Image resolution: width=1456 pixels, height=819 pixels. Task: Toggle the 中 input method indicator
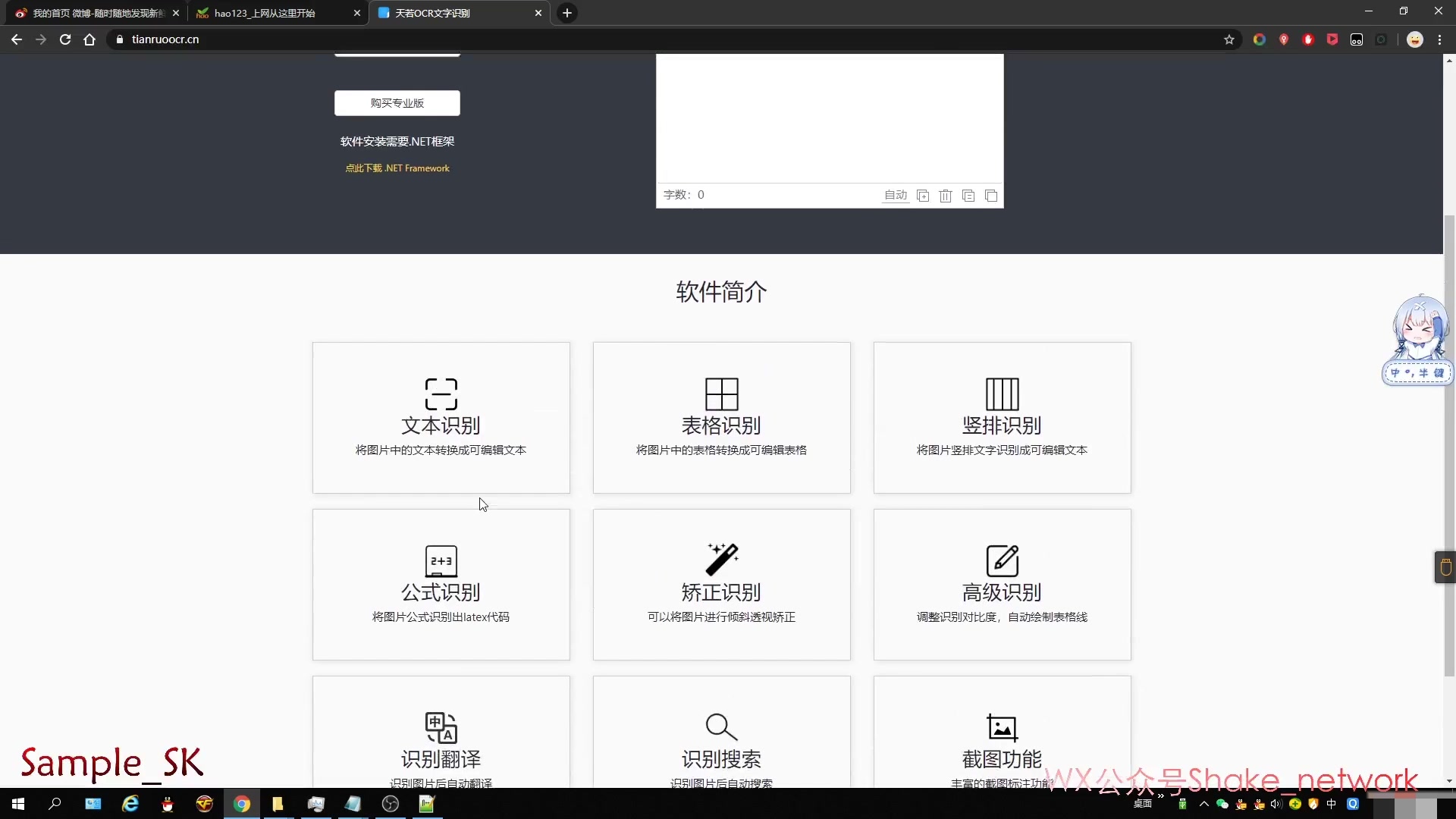click(1332, 804)
